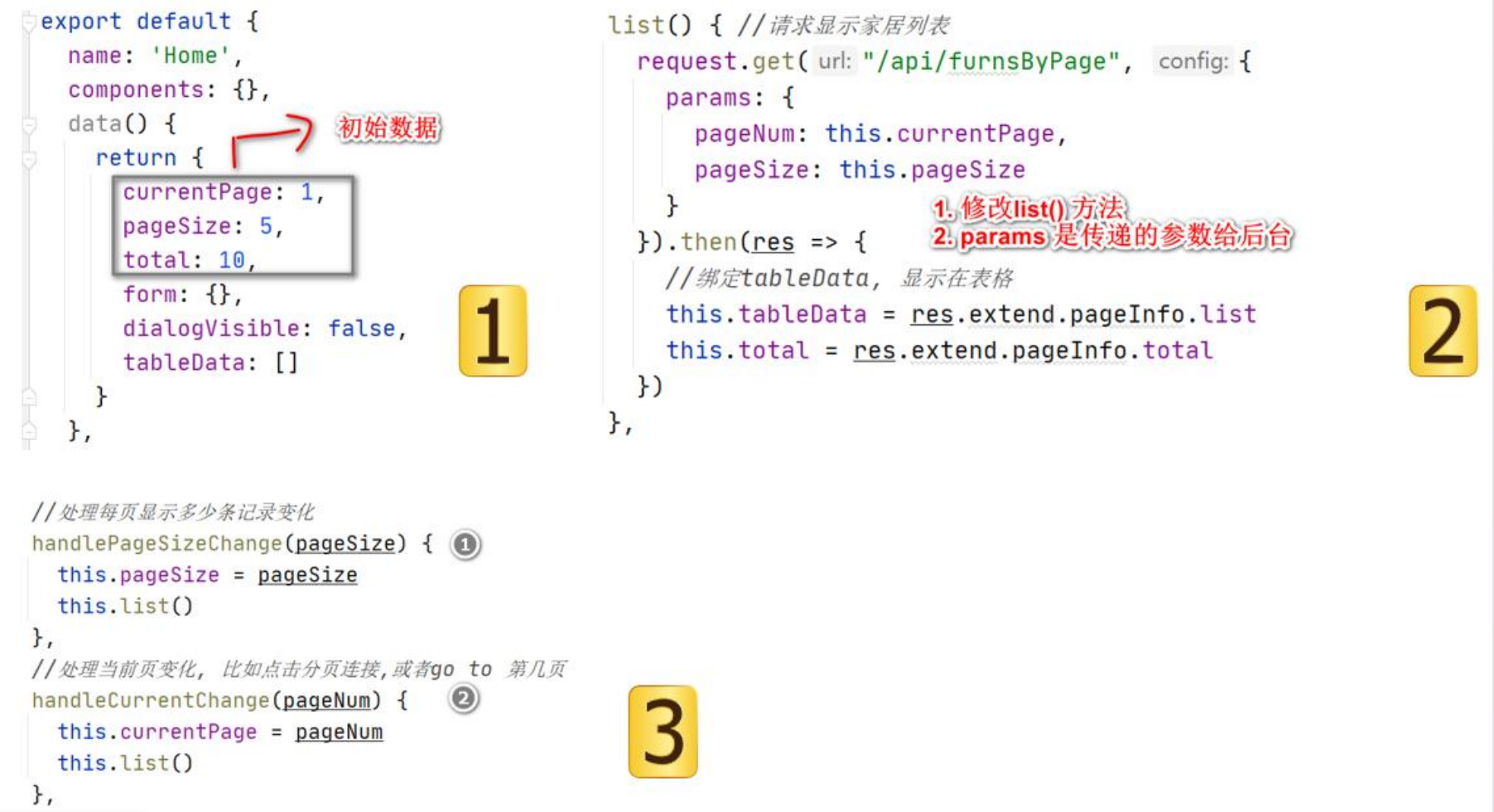This screenshot has height=812, width=1494.
Task: Click the 'url:' parameter hint in request.get
Action: (x=834, y=60)
